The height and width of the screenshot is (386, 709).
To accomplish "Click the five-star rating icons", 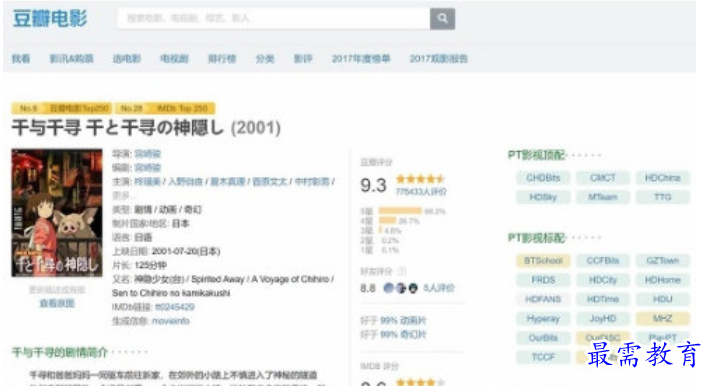I will (x=420, y=179).
